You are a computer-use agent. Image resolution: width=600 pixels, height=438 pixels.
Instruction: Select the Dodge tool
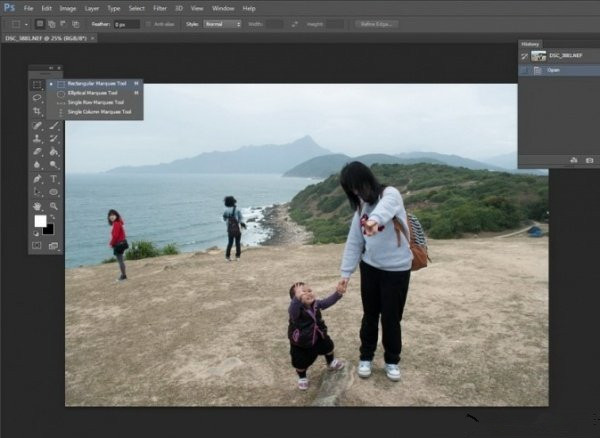point(54,165)
